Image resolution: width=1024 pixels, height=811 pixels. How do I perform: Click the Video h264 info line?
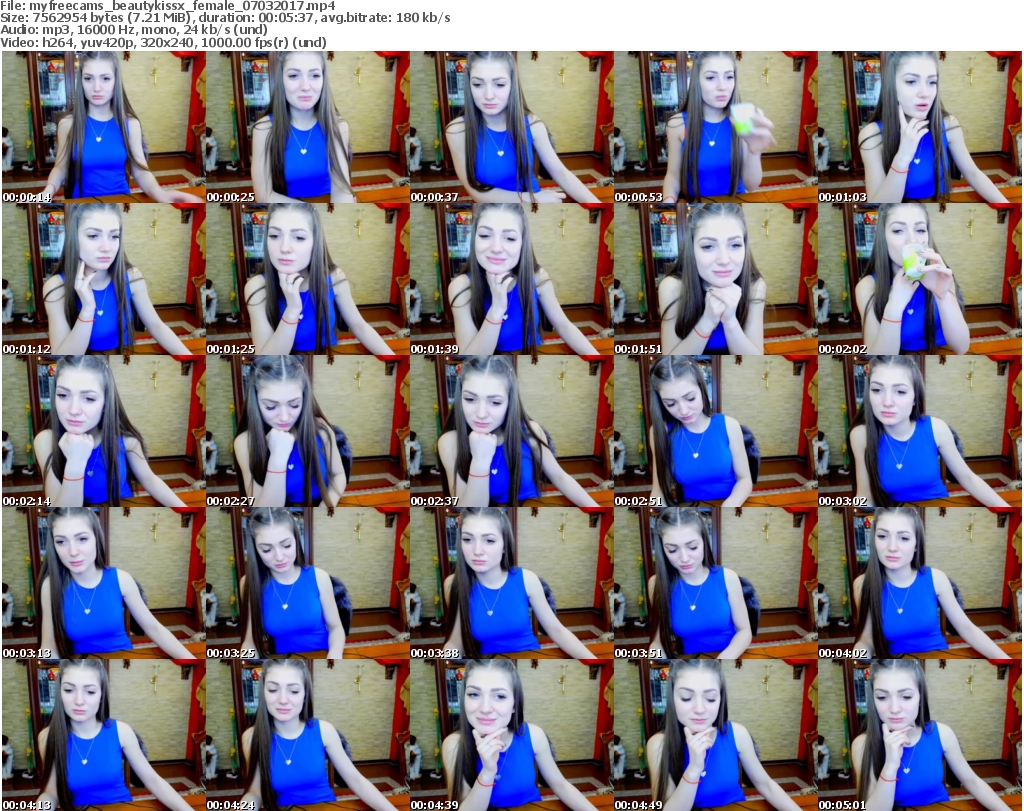[x=163, y=42]
